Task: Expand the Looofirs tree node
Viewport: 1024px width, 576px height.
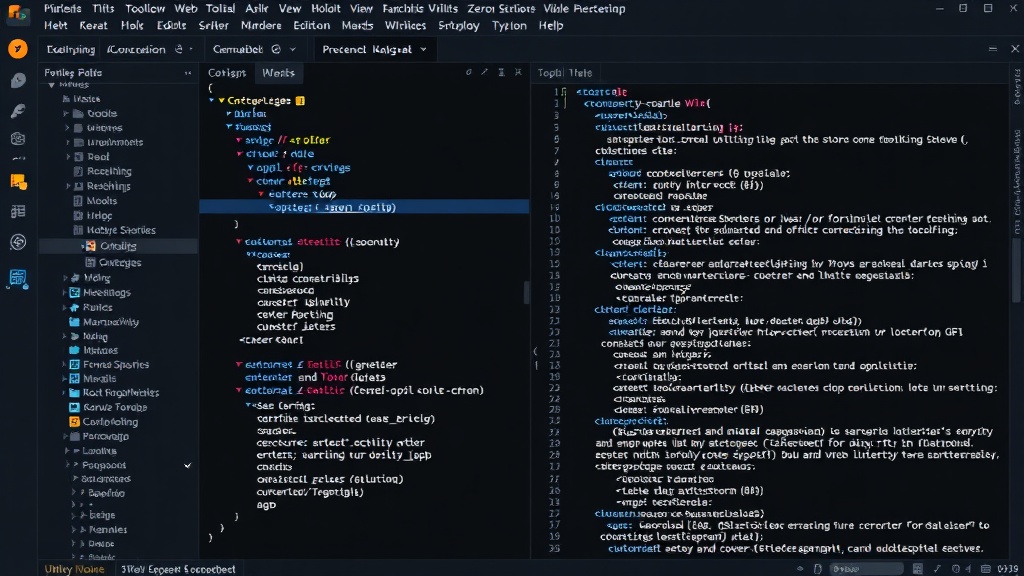Action: [67, 451]
